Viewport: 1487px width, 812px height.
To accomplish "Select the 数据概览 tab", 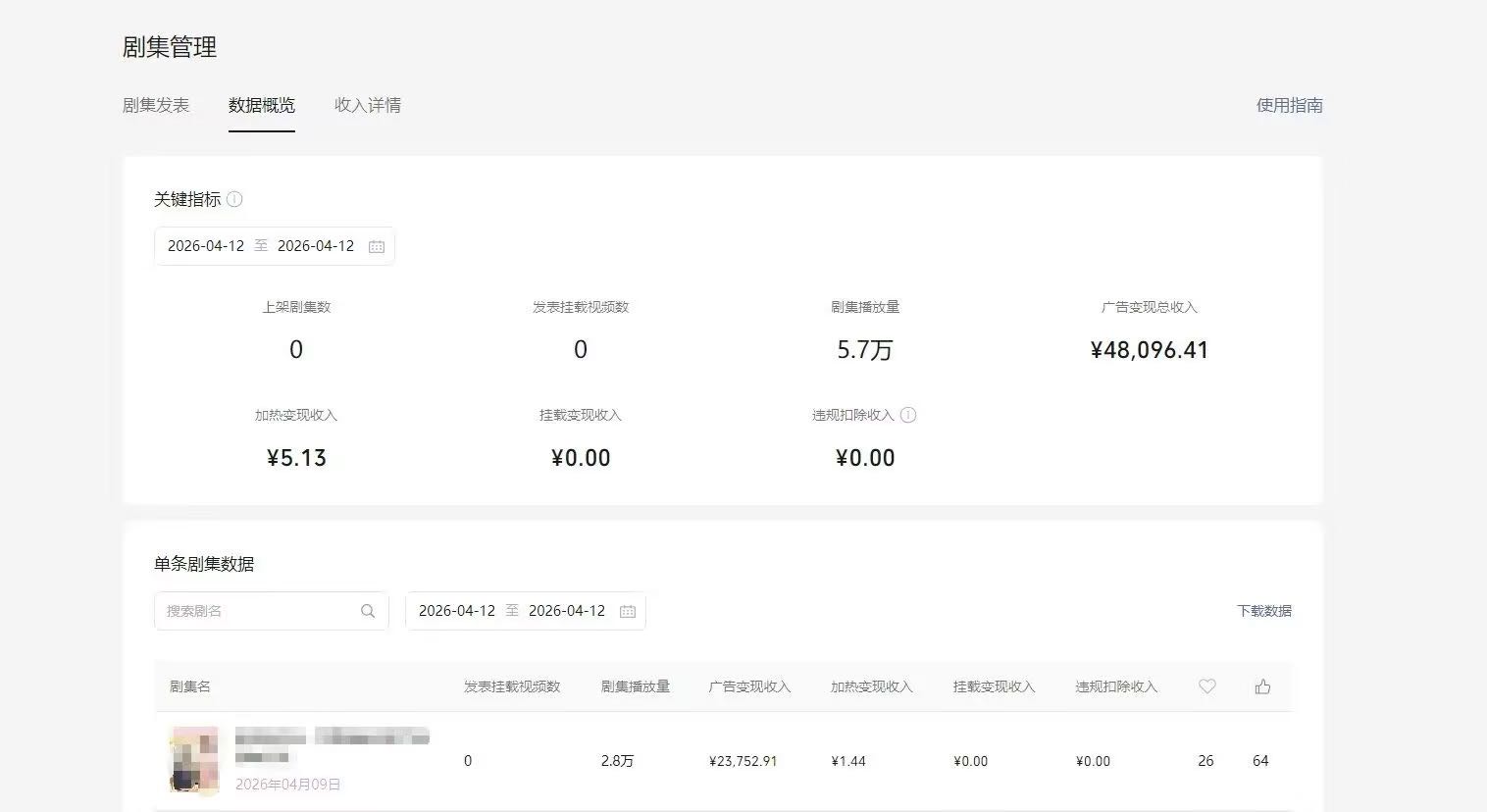I will click(x=262, y=105).
